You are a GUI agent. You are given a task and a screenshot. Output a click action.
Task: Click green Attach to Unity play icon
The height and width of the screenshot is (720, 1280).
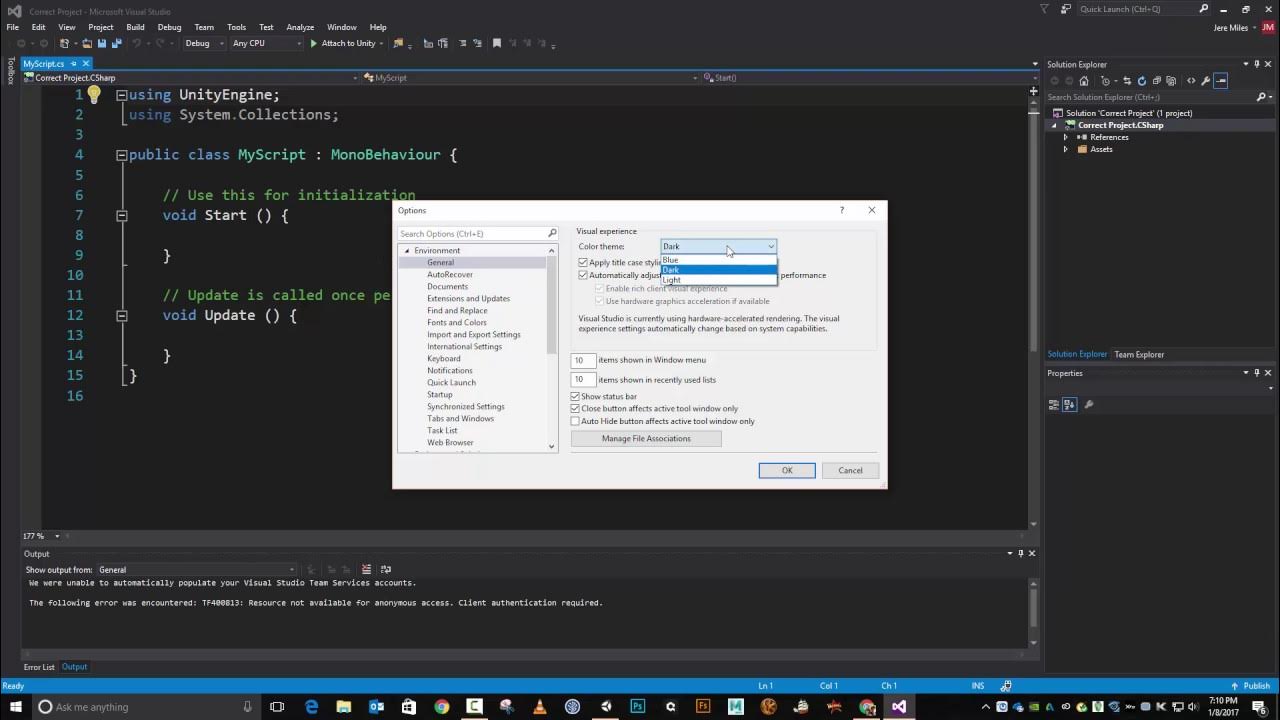(314, 44)
